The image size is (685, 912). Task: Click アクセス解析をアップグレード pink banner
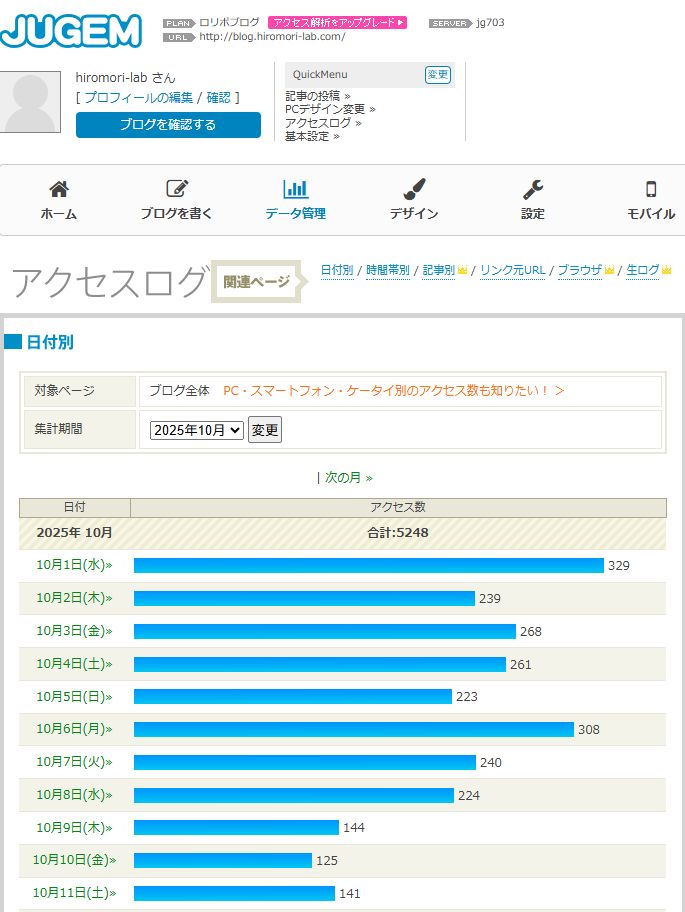coord(337,22)
